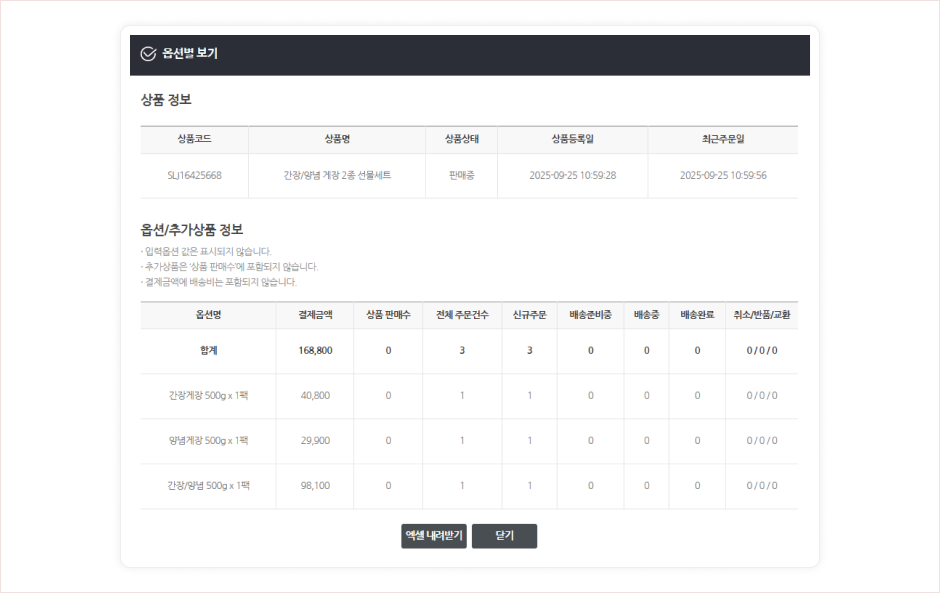Click the 취소/반품/교환 column header
Image resolution: width=940 pixels, height=593 pixels.
761,315
